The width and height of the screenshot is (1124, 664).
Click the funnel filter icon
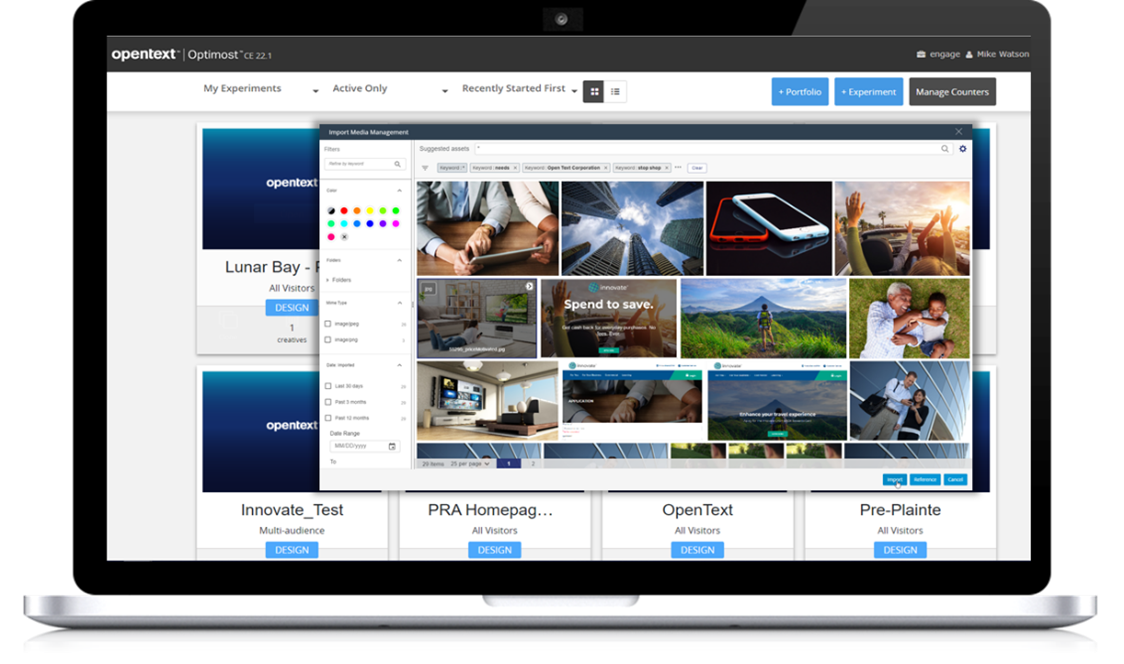click(425, 168)
